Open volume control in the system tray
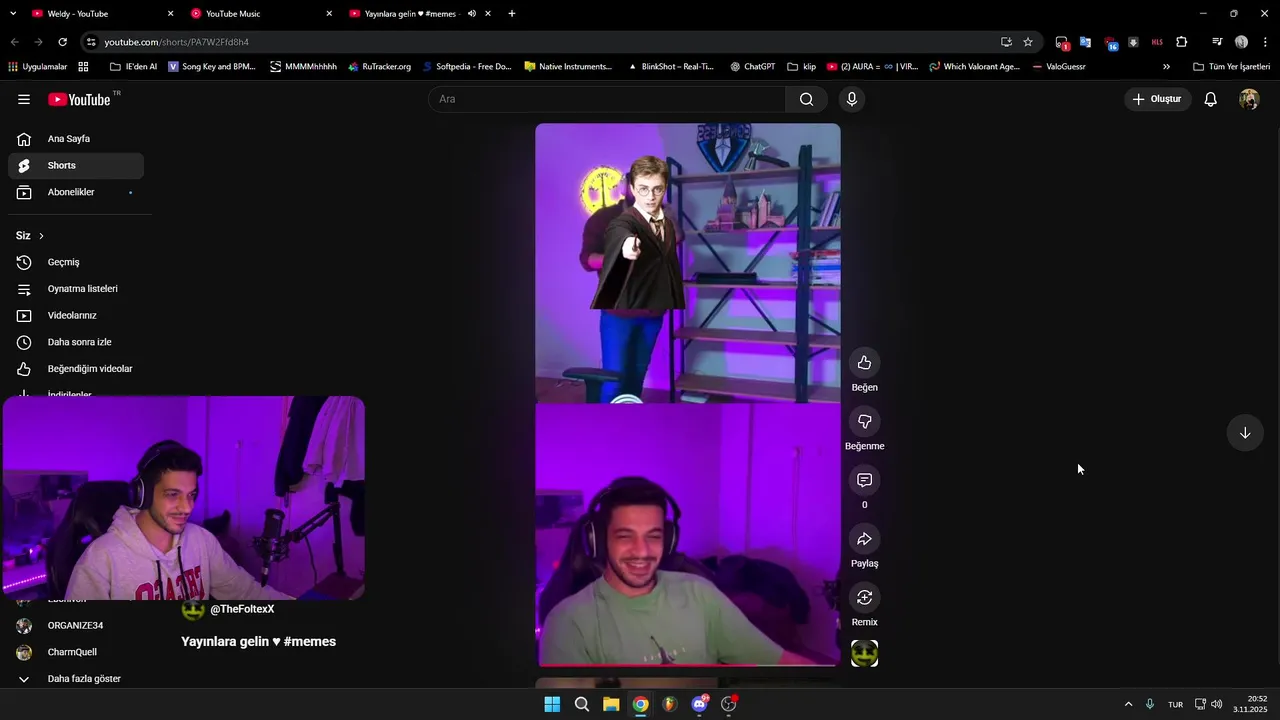This screenshot has width=1280, height=720. pos(1216,704)
